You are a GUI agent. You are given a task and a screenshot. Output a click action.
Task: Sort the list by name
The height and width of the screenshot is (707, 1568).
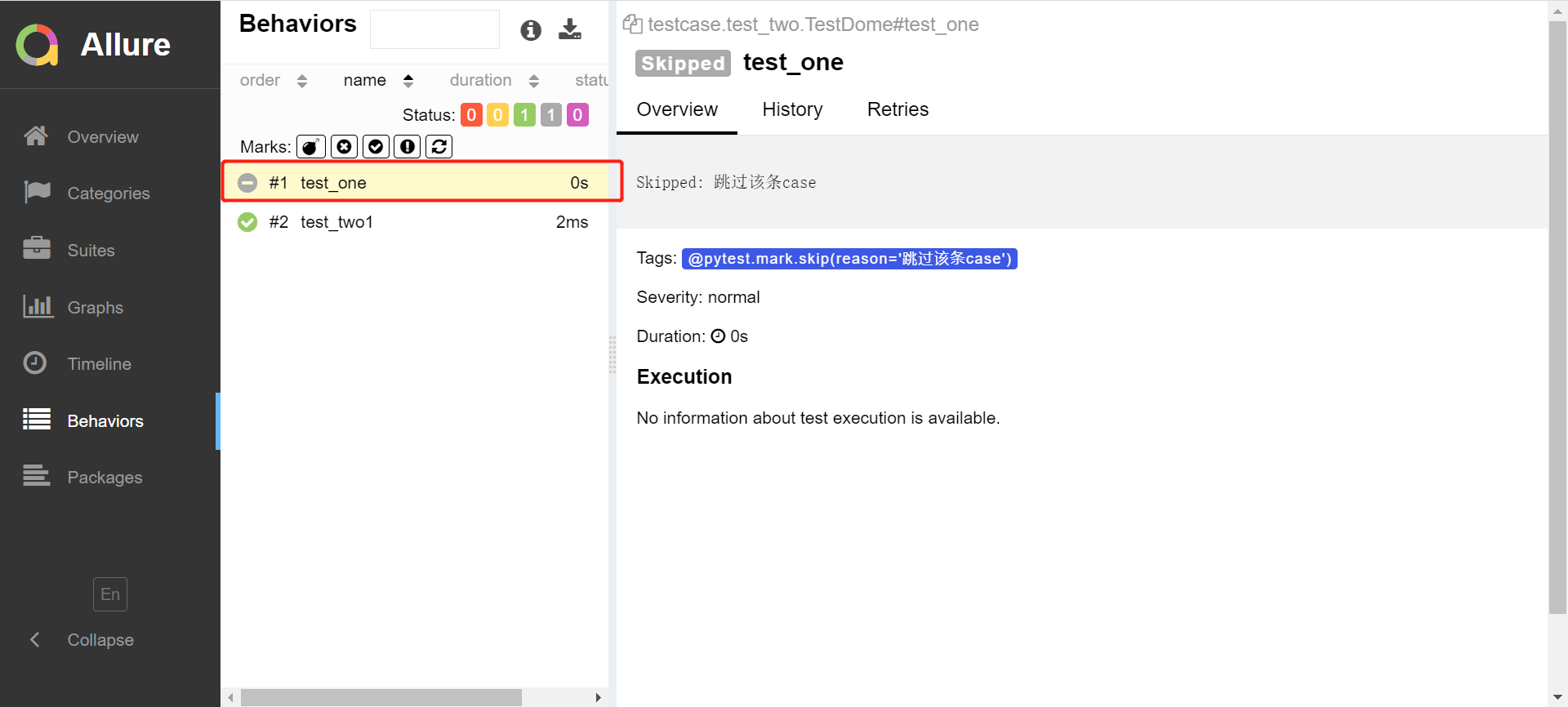point(378,80)
